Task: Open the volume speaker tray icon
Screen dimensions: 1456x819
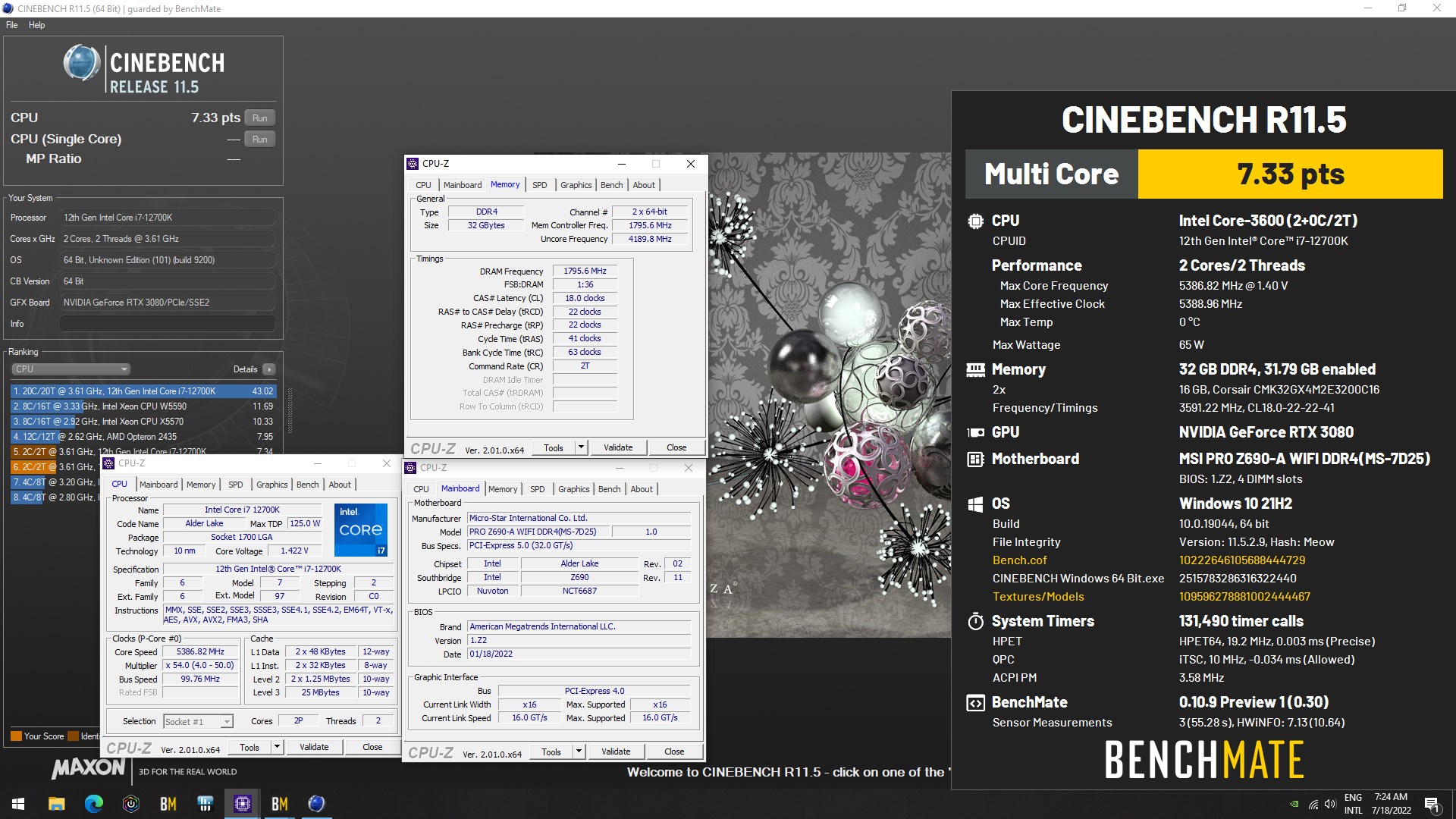Action: (1329, 804)
